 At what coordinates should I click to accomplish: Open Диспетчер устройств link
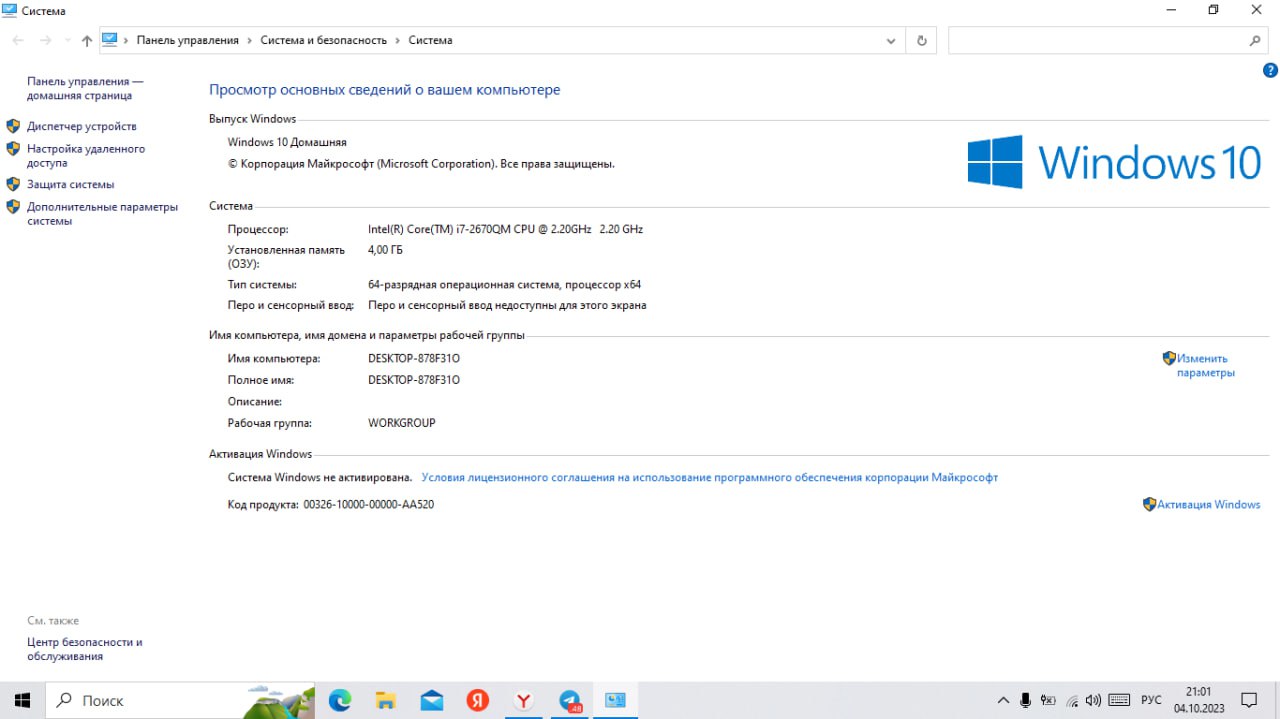(x=82, y=126)
